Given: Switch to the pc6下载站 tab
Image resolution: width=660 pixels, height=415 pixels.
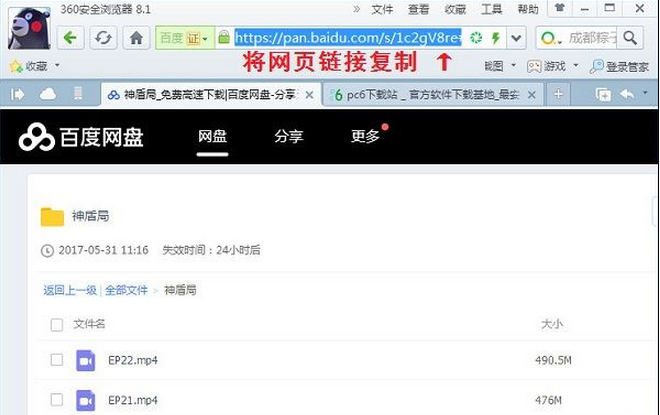Looking at the screenshot, I should (x=432, y=95).
